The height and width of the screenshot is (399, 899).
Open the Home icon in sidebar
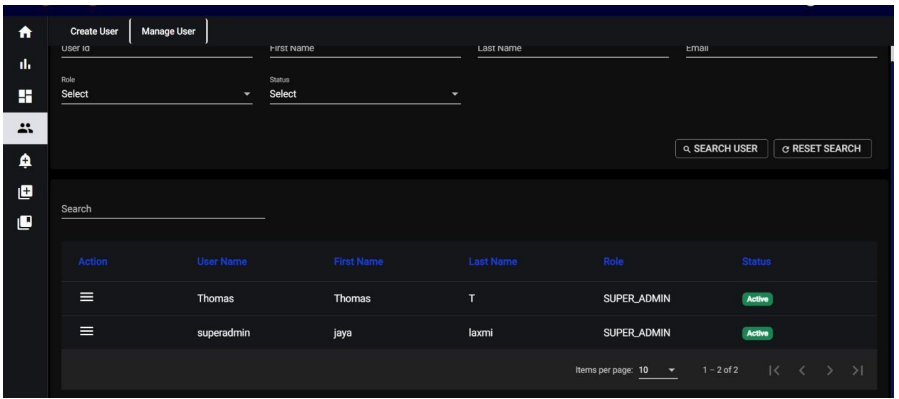(25, 33)
